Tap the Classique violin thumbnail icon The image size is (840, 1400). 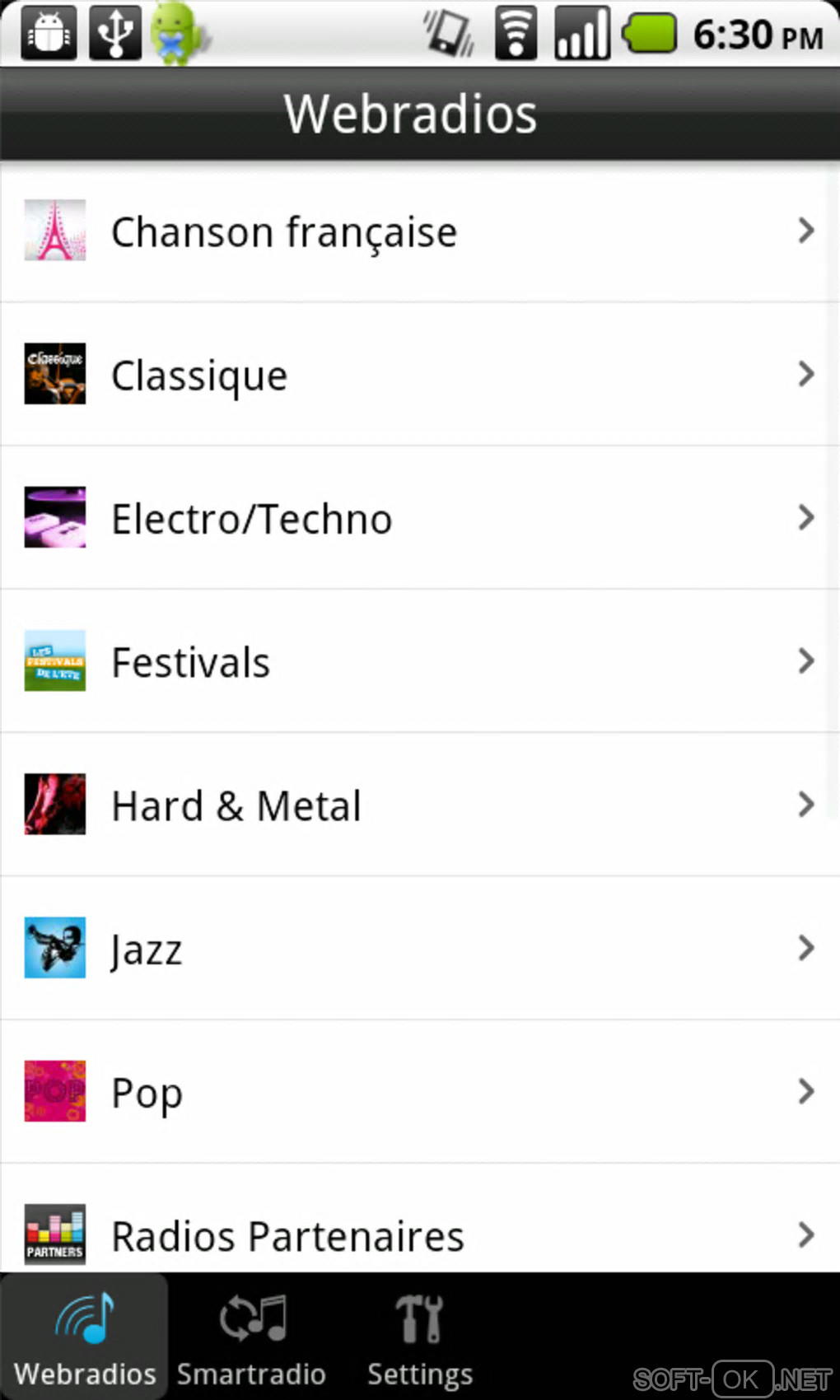(x=54, y=374)
